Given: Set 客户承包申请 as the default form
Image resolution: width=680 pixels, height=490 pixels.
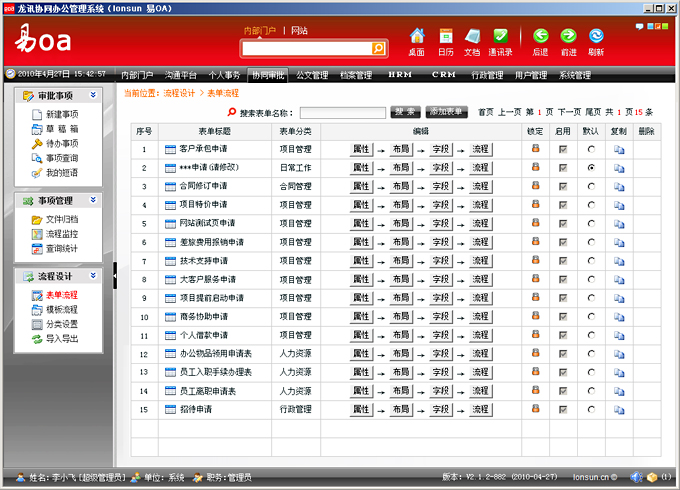Looking at the screenshot, I should pos(591,149).
